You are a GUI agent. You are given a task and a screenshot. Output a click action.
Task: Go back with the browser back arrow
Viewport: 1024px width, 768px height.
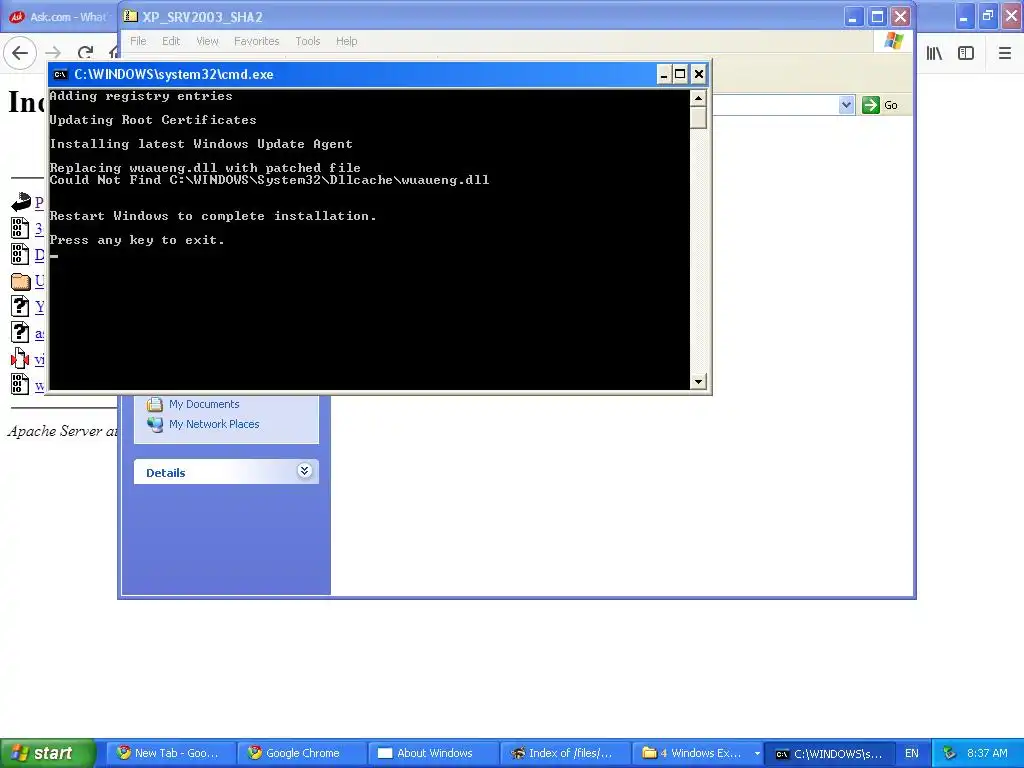point(20,53)
